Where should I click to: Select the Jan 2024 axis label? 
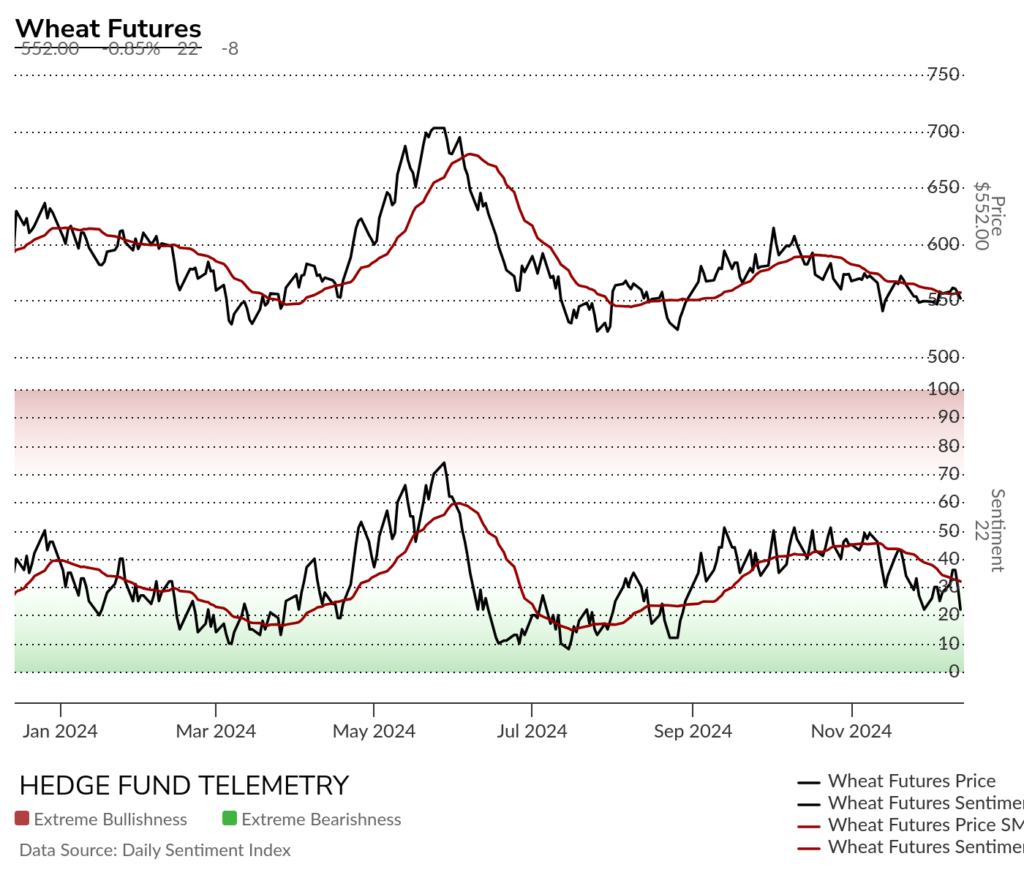pos(60,731)
